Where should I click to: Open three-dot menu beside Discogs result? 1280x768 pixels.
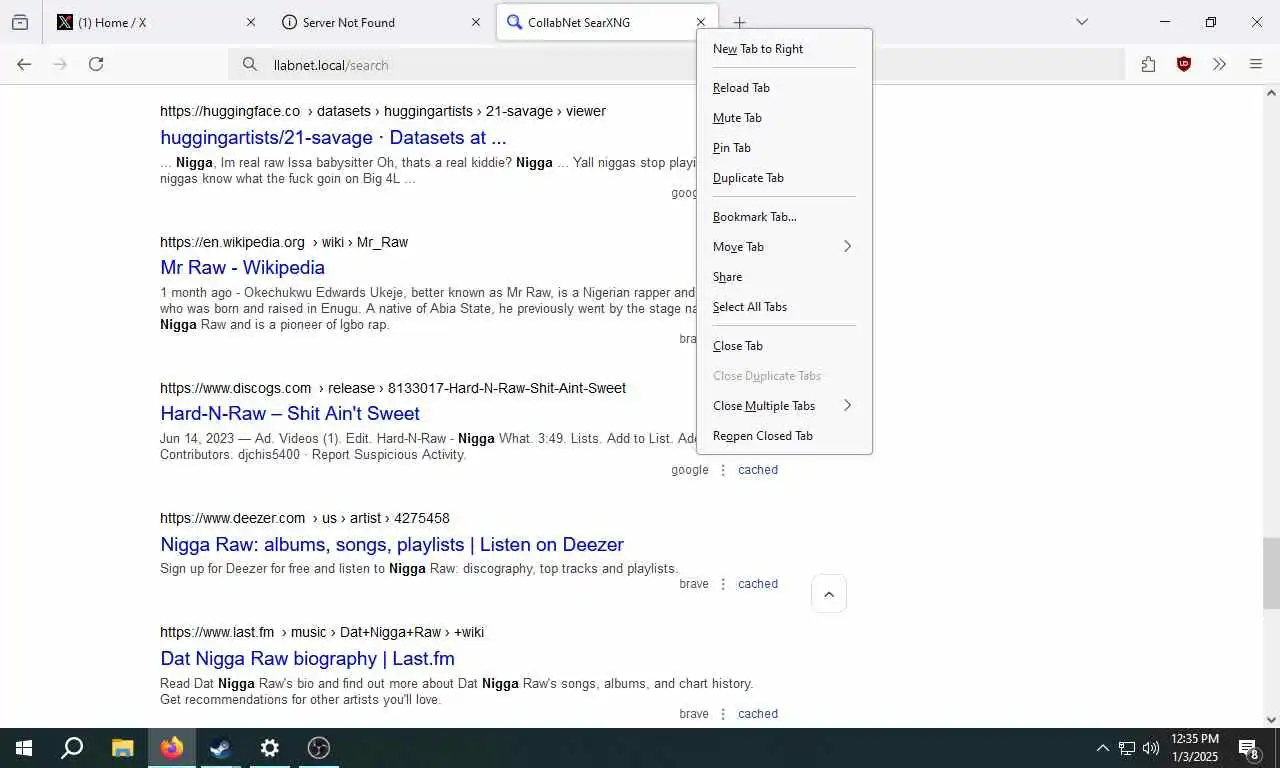coord(723,470)
